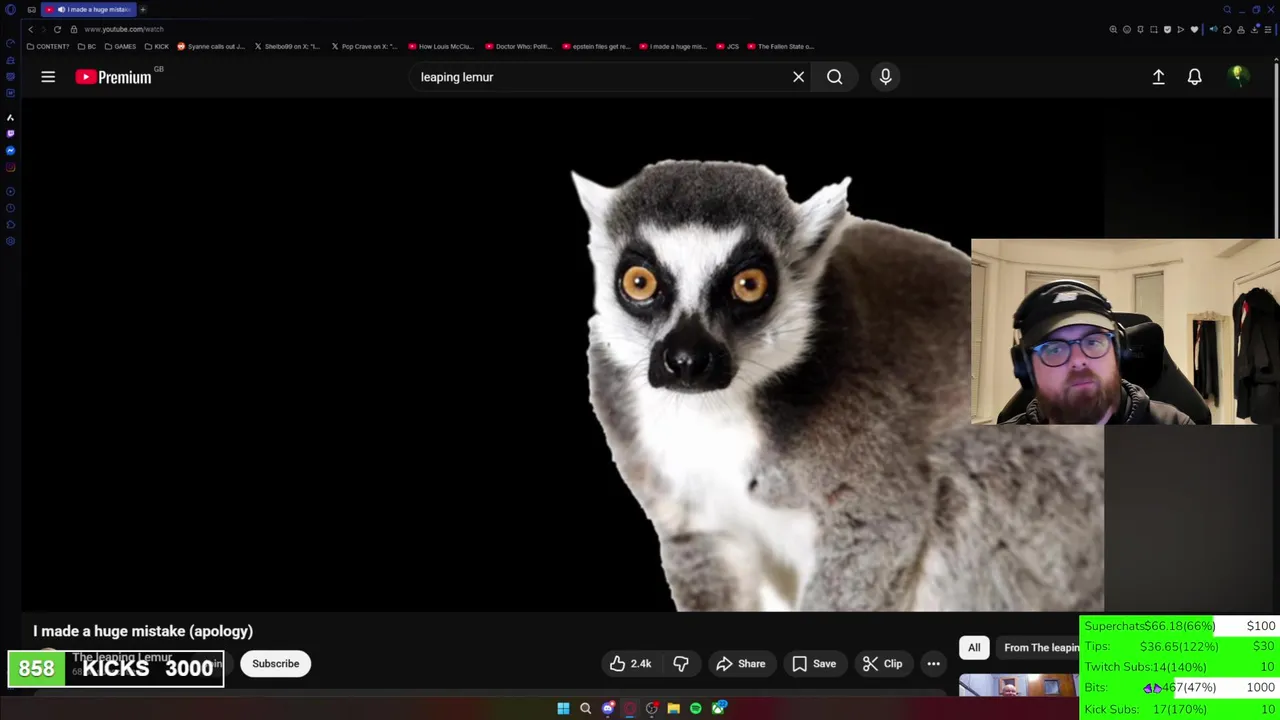The width and height of the screenshot is (1280, 720).
Task: Open the YouTube guide hamburger menu
Action: (48, 77)
